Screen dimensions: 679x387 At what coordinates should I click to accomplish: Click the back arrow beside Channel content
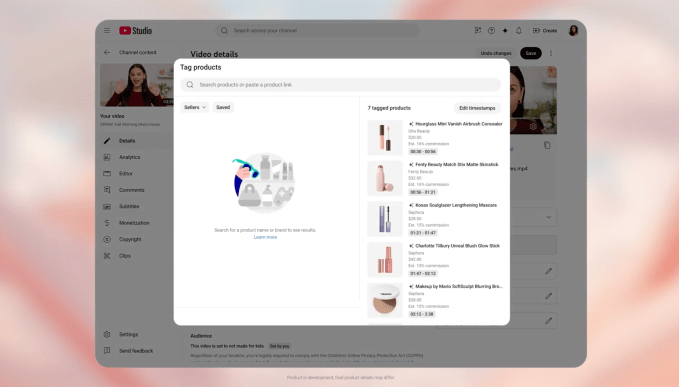pyautogui.click(x=107, y=52)
